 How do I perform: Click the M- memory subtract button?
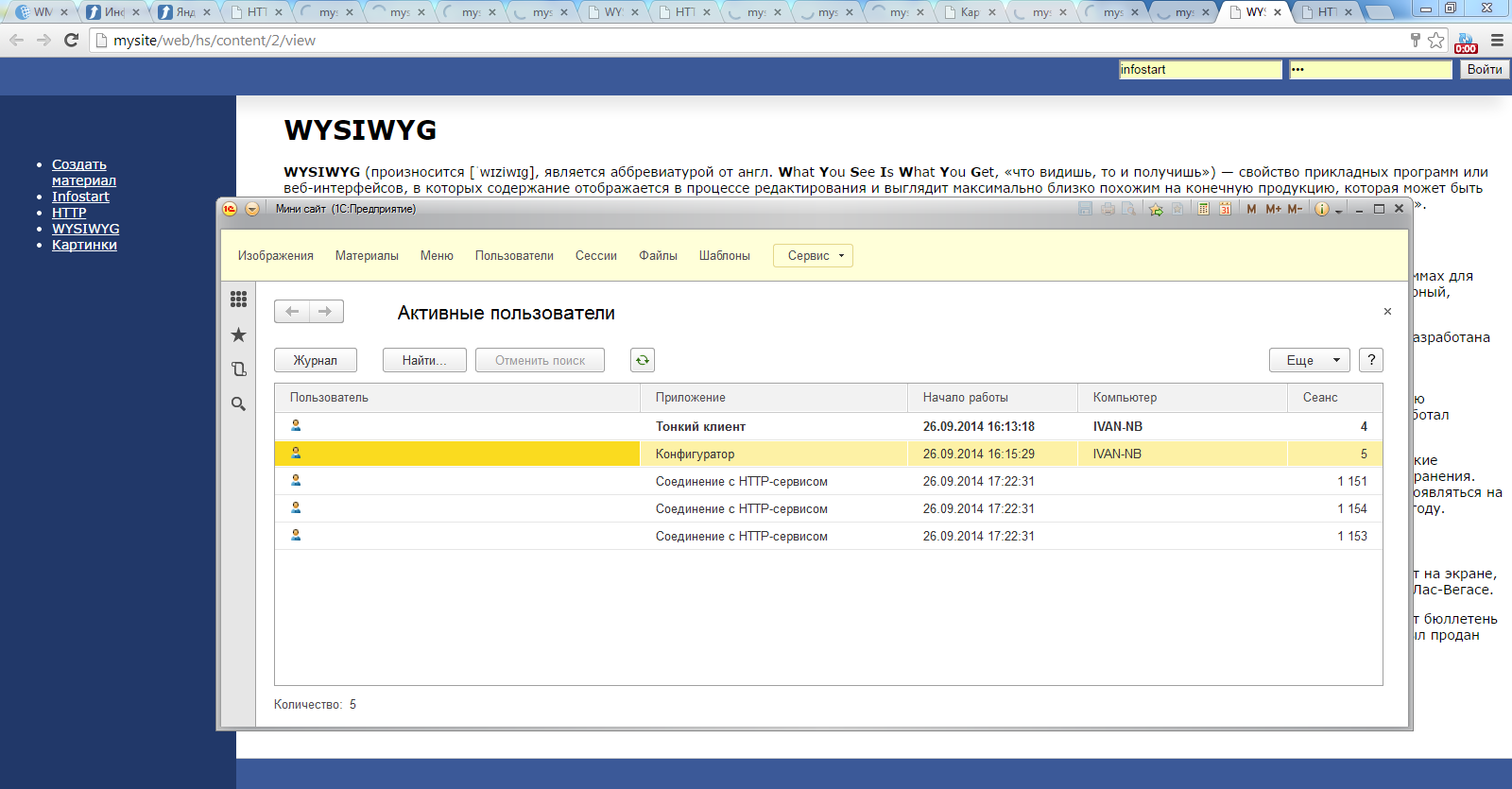(1295, 209)
